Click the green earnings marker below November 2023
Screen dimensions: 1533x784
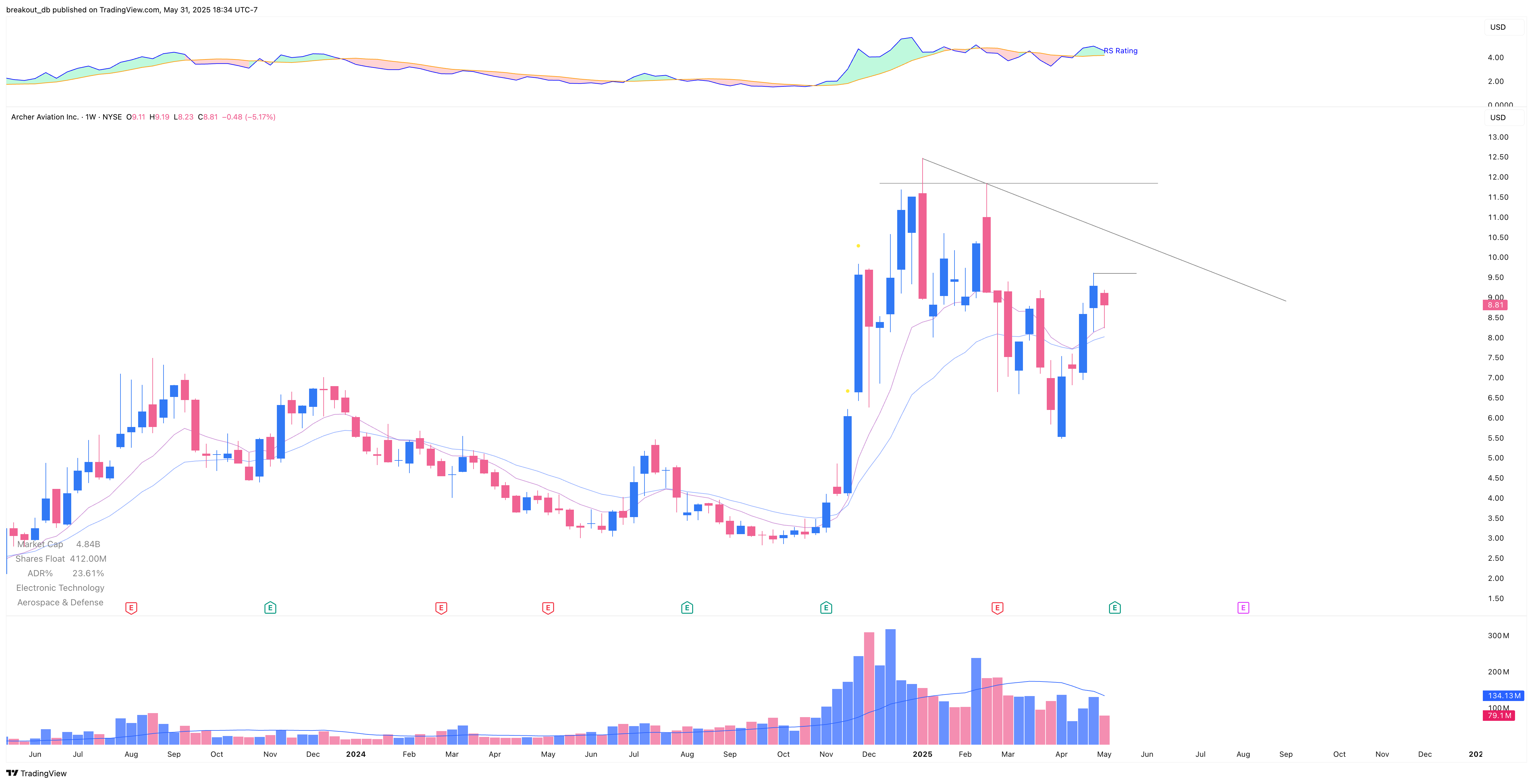click(x=269, y=608)
